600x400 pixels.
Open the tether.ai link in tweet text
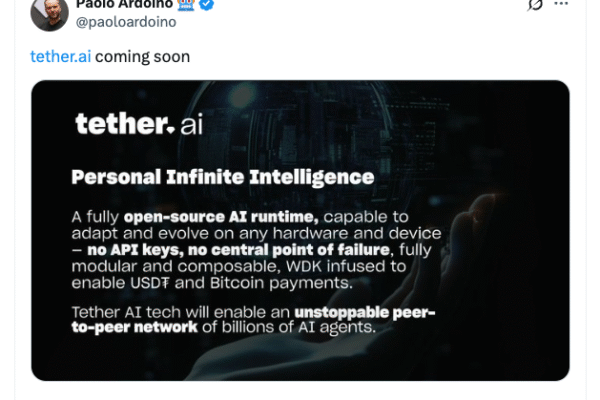click(x=60, y=56)
